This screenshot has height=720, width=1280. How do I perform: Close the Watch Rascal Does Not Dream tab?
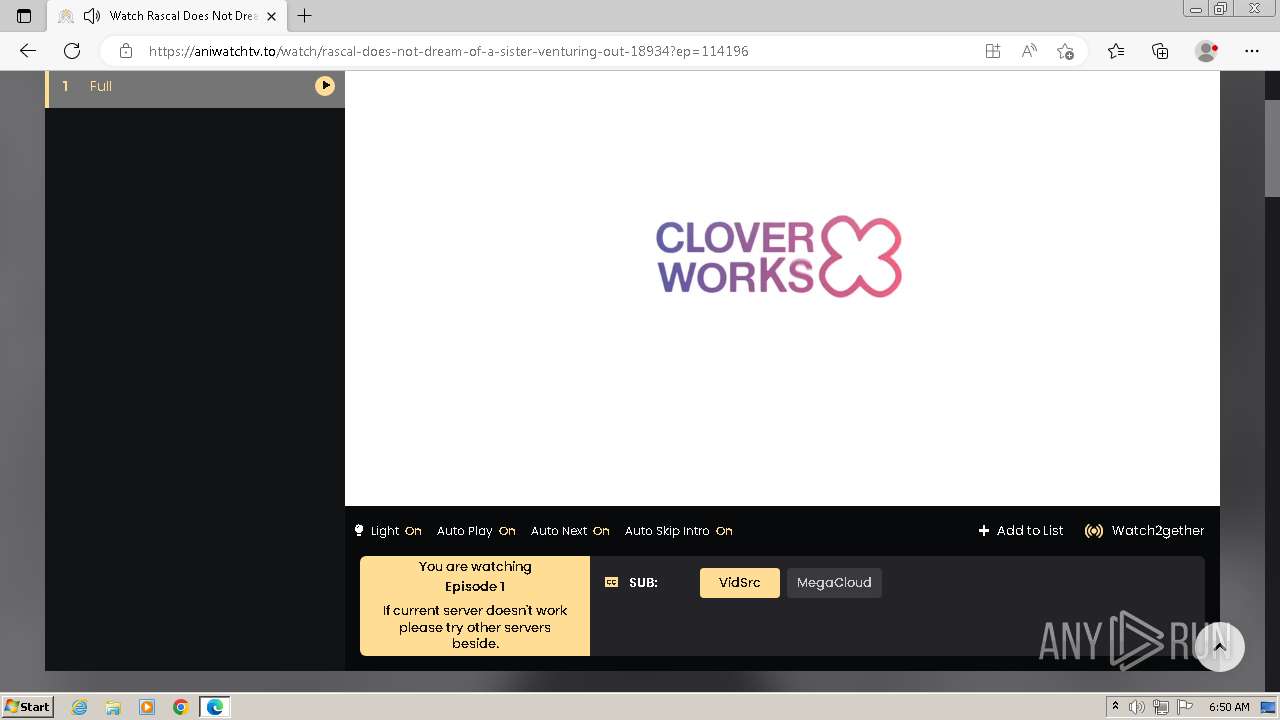point(271,16)
